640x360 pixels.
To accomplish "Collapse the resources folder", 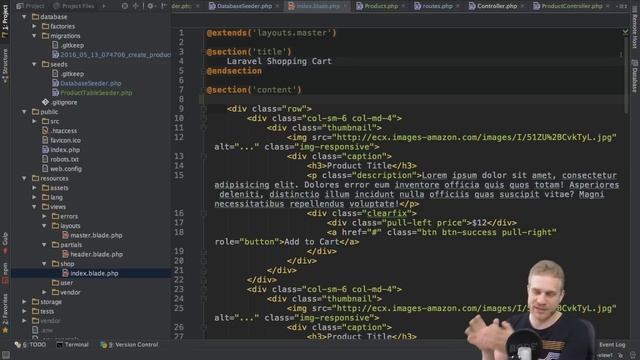I will click(x=24, y=178).
